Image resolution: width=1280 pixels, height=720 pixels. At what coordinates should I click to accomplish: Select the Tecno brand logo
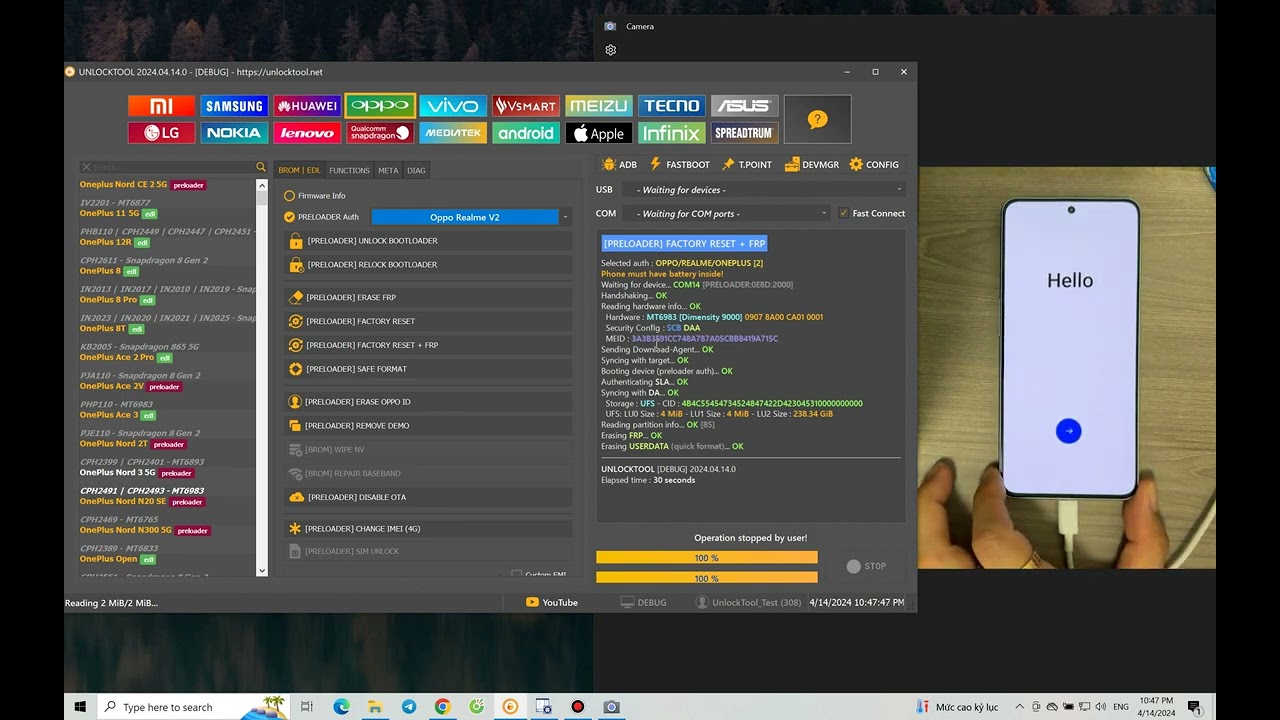point(672,106)
